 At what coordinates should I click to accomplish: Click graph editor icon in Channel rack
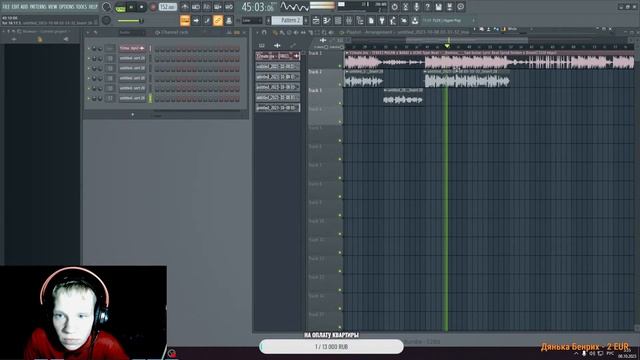229,32
